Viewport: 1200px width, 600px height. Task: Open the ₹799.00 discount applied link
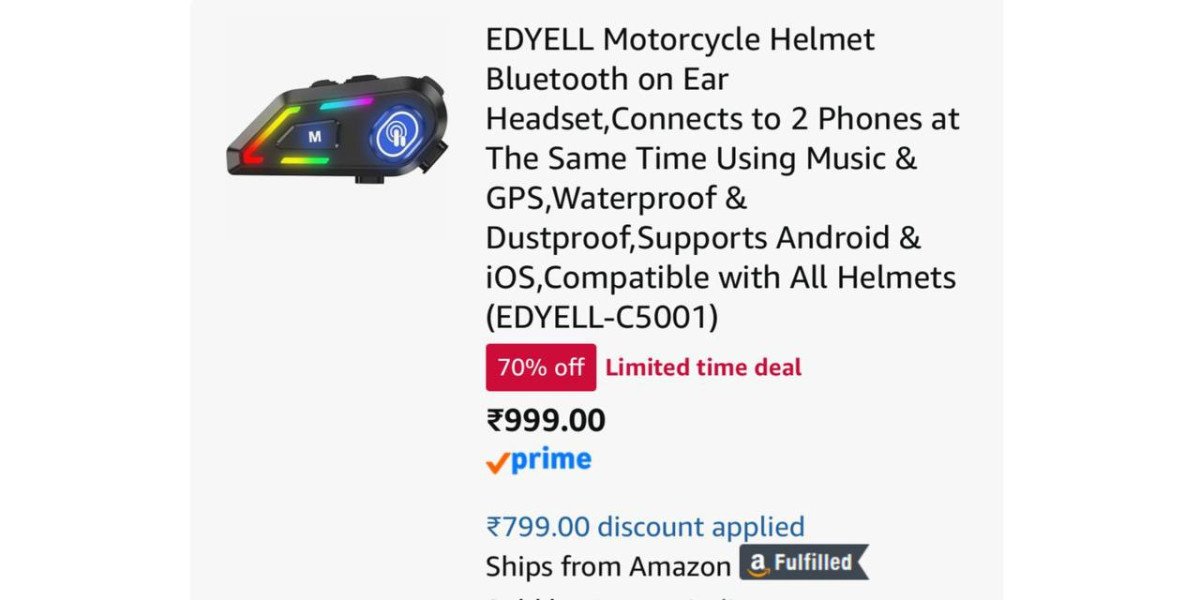click(645, 526)
